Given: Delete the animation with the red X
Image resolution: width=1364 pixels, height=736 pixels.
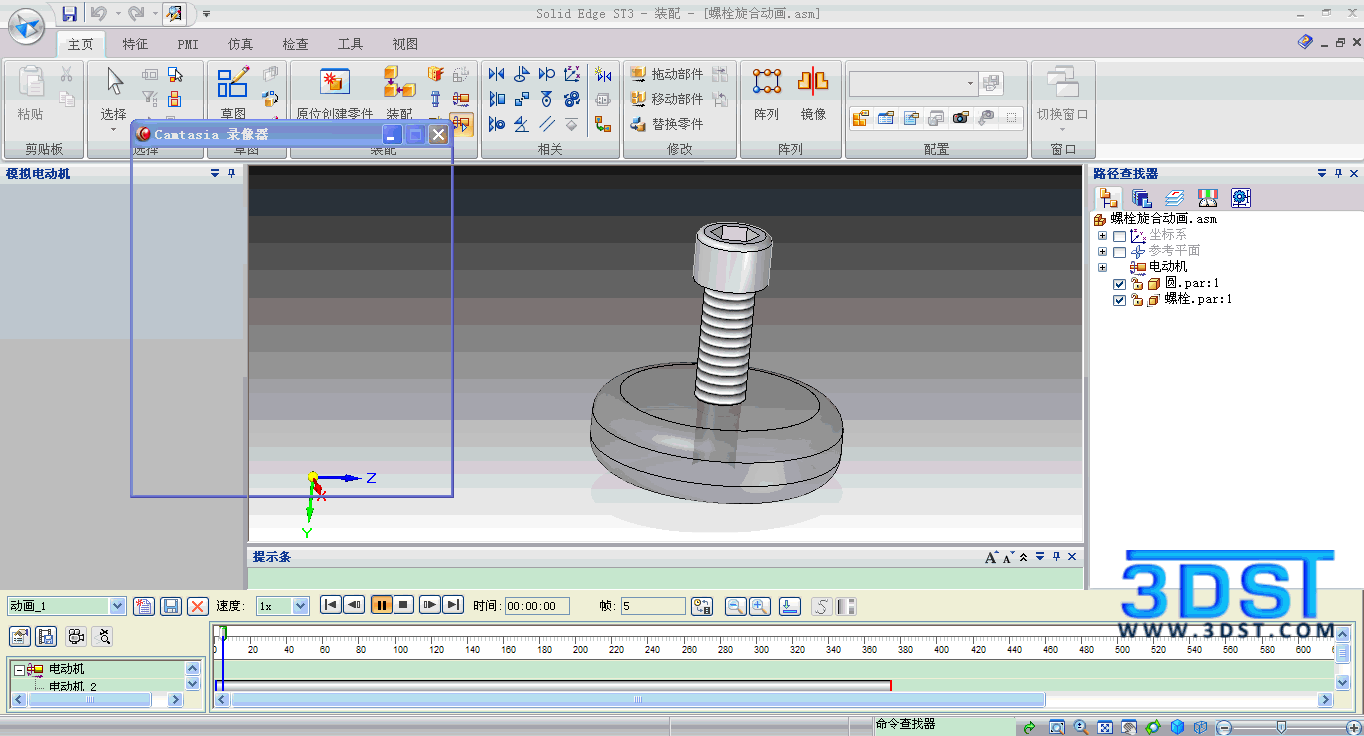Looking at the screenshot, I should 197,606.
